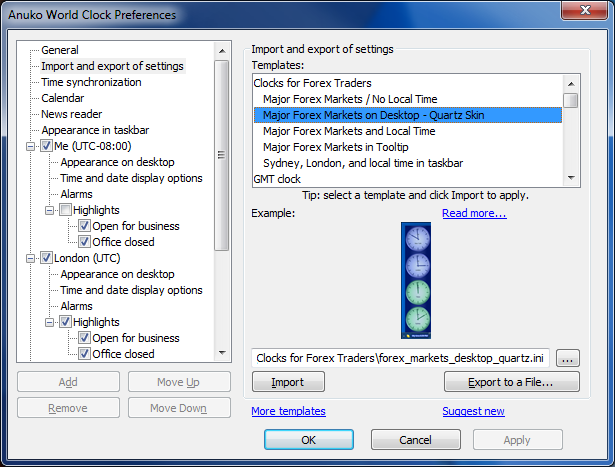Toggle the Me (UTC-08:00) checkbox
The image size is (615, 467).
[47, 146]
